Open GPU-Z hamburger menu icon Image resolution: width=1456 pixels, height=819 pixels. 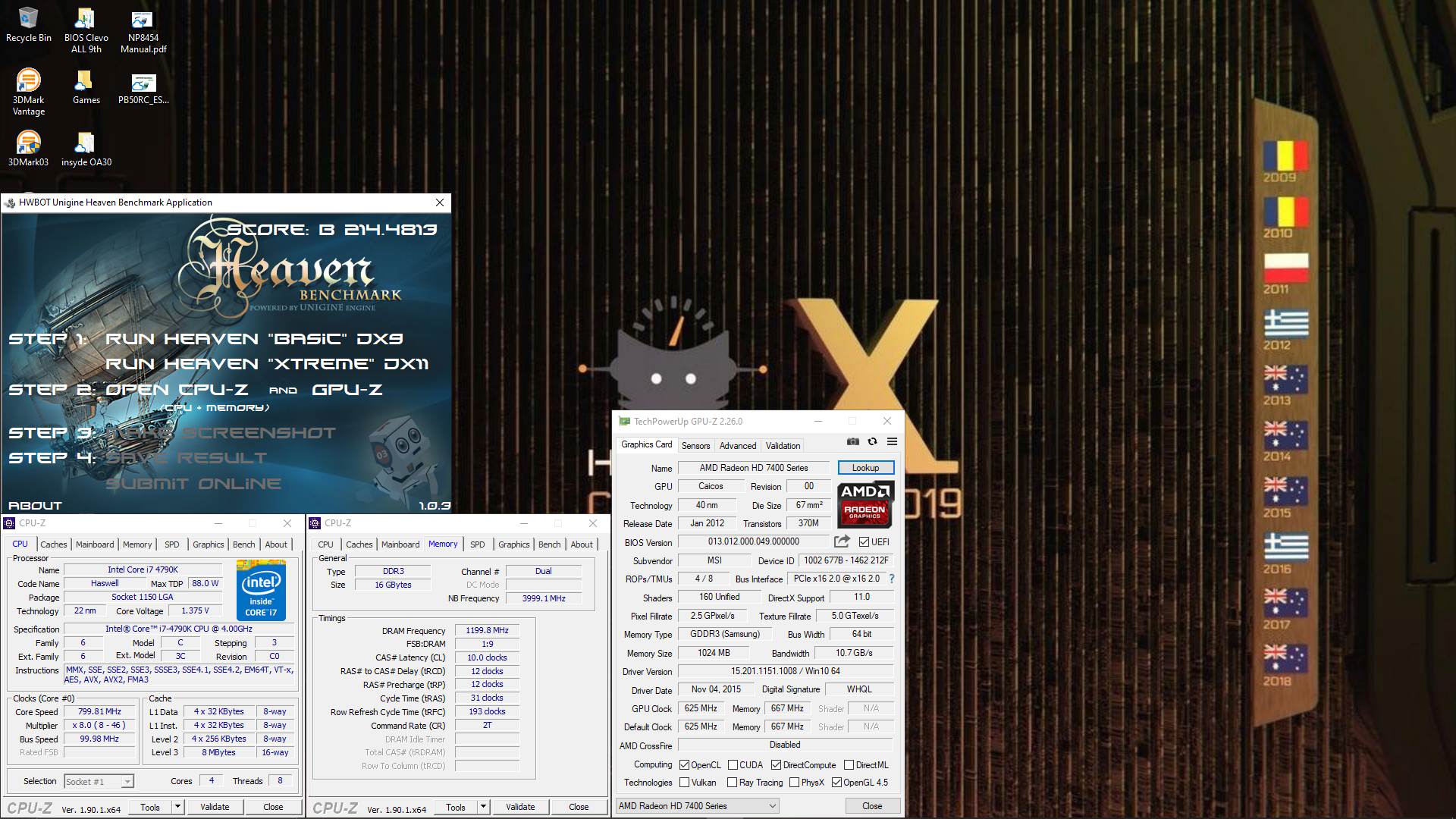(x=892, y=441)
